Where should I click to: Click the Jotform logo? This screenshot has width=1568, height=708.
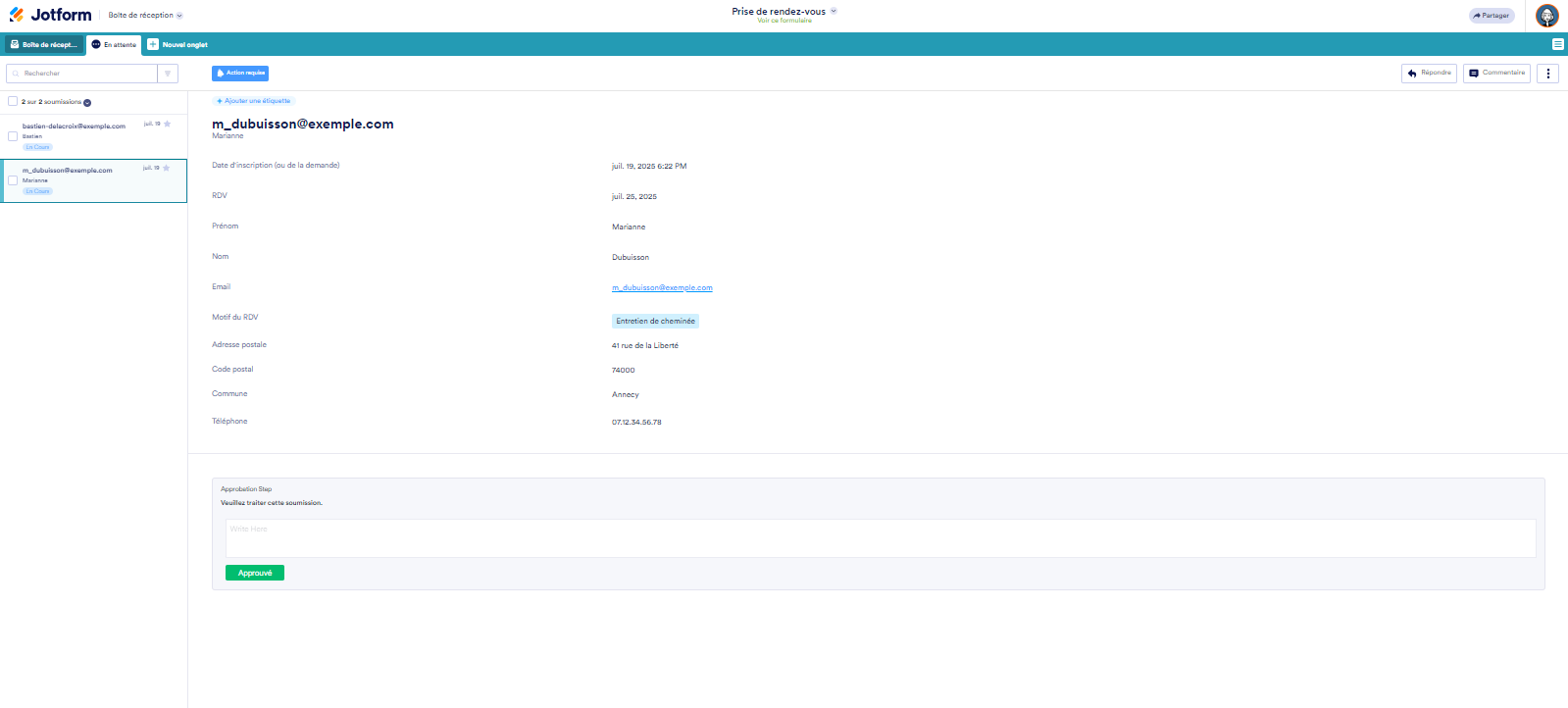[50, 15]
